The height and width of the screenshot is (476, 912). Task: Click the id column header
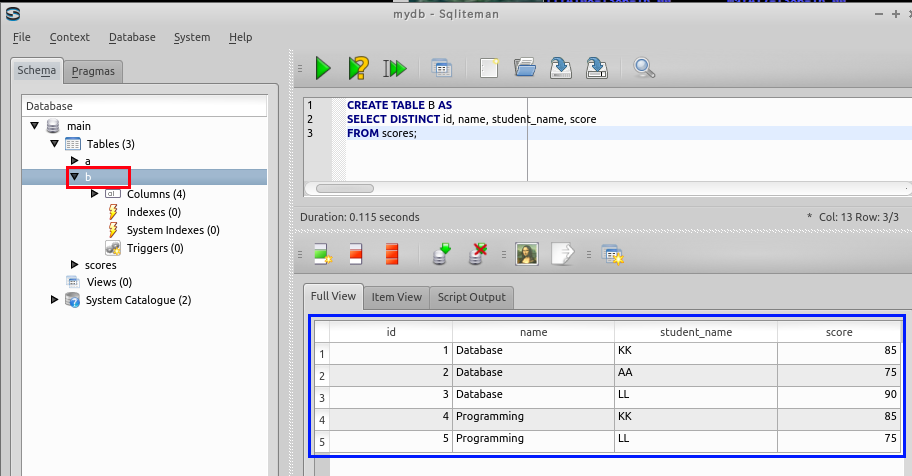point(391,332)
